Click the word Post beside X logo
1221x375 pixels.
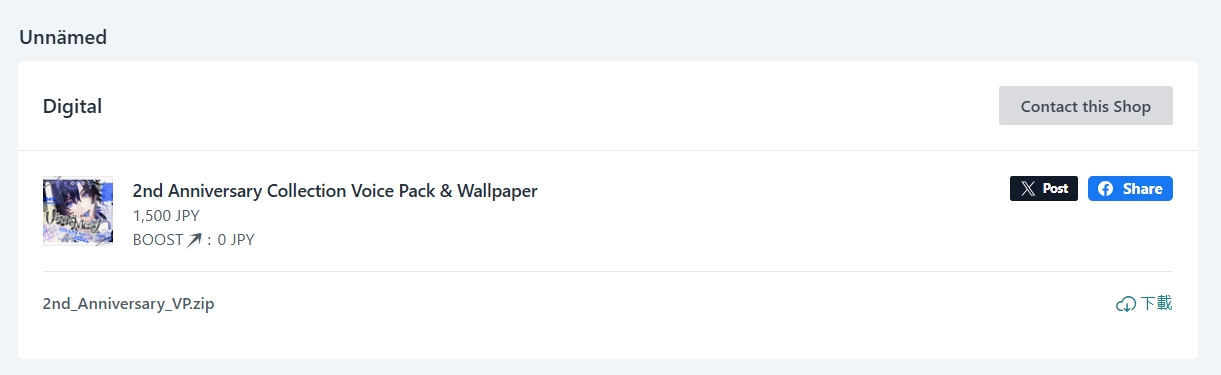pyautogui.click(x=1055, y=189)
